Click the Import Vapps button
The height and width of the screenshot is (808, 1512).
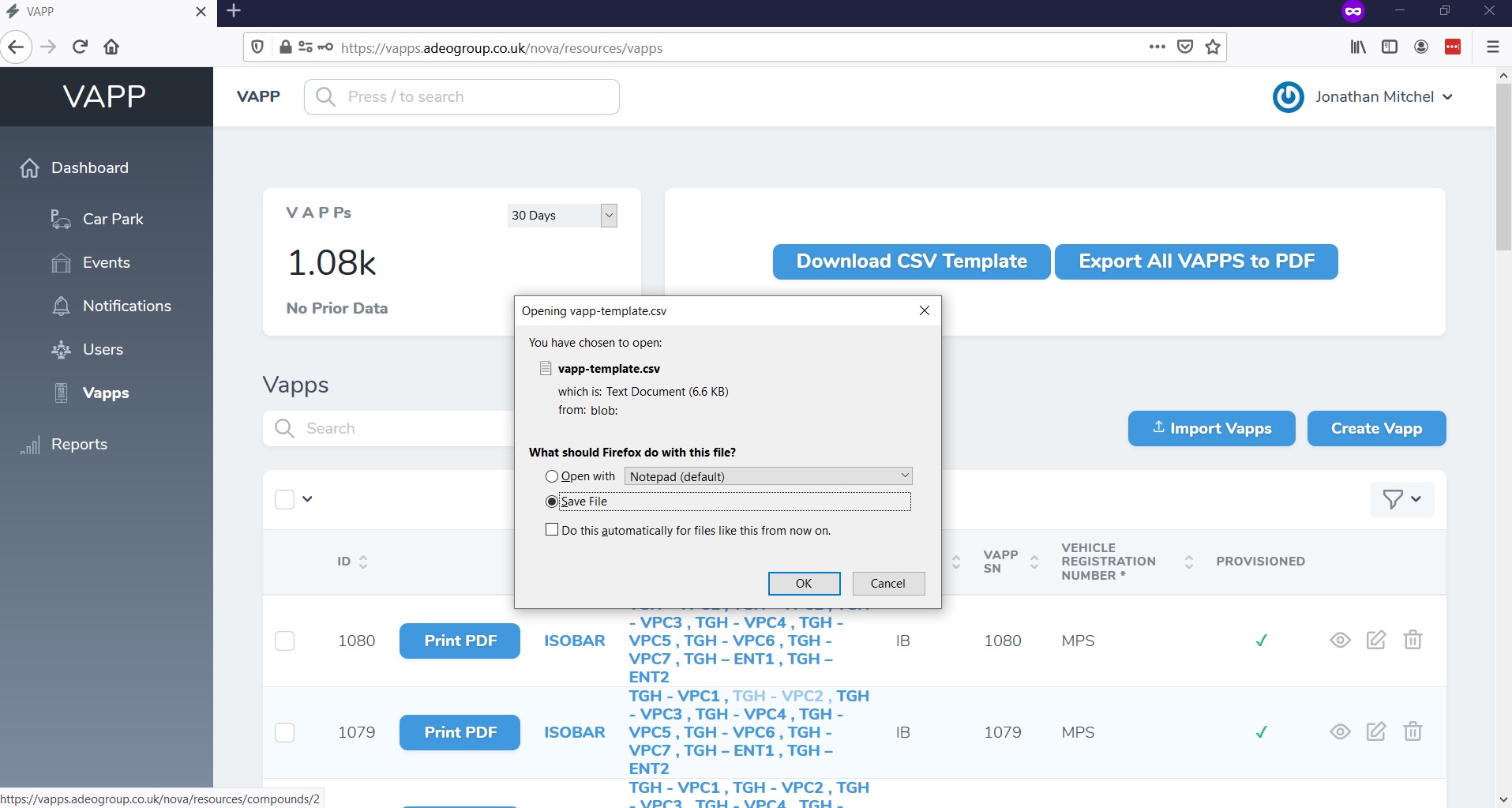point(1211,428)
